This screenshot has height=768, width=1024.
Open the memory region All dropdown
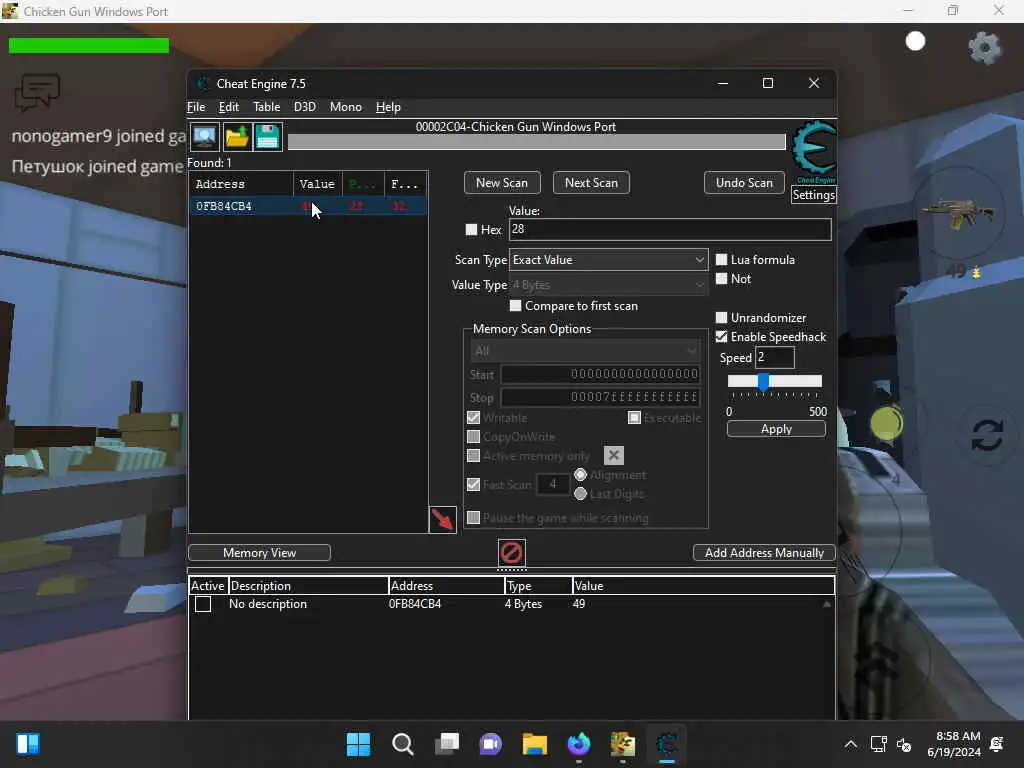[x=584, y=351]
